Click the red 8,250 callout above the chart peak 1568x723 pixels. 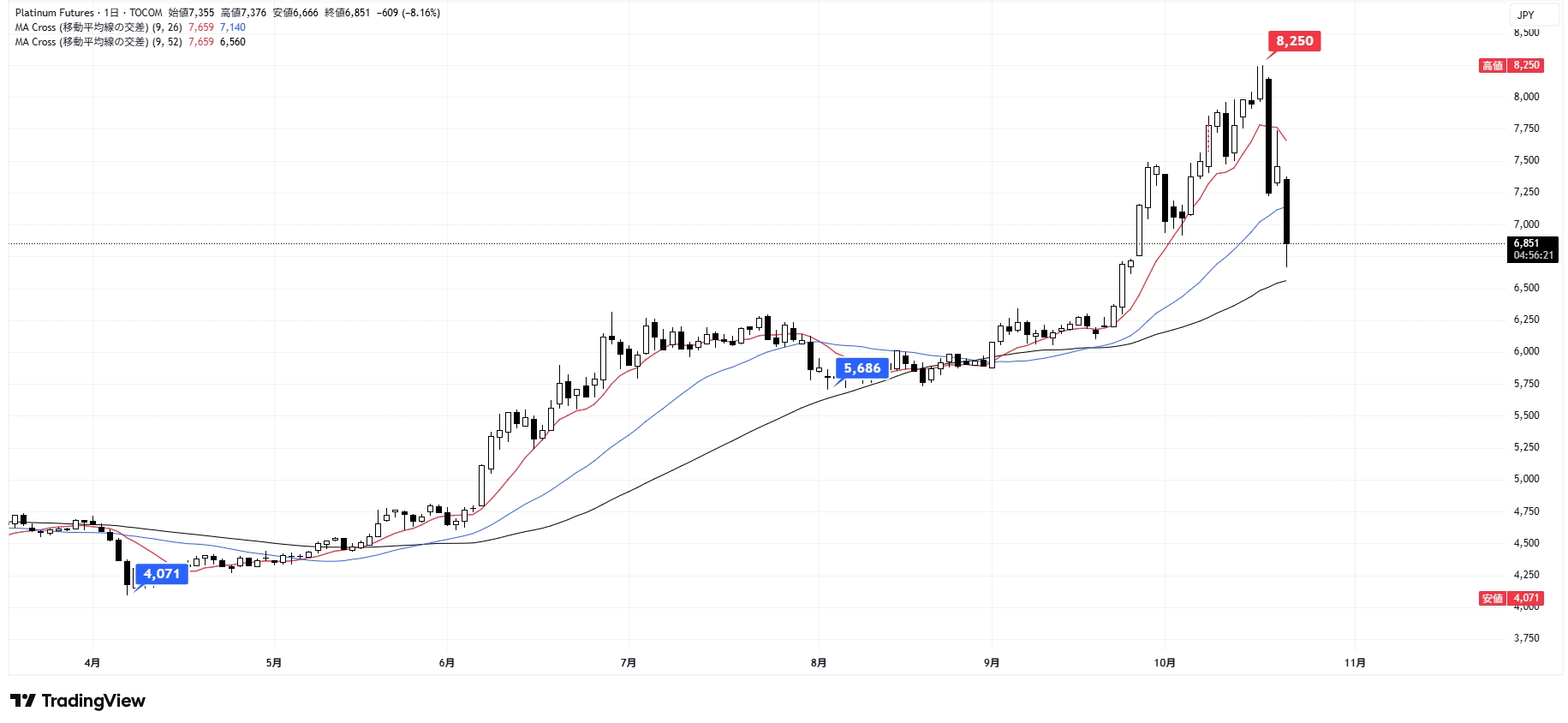1294,41
